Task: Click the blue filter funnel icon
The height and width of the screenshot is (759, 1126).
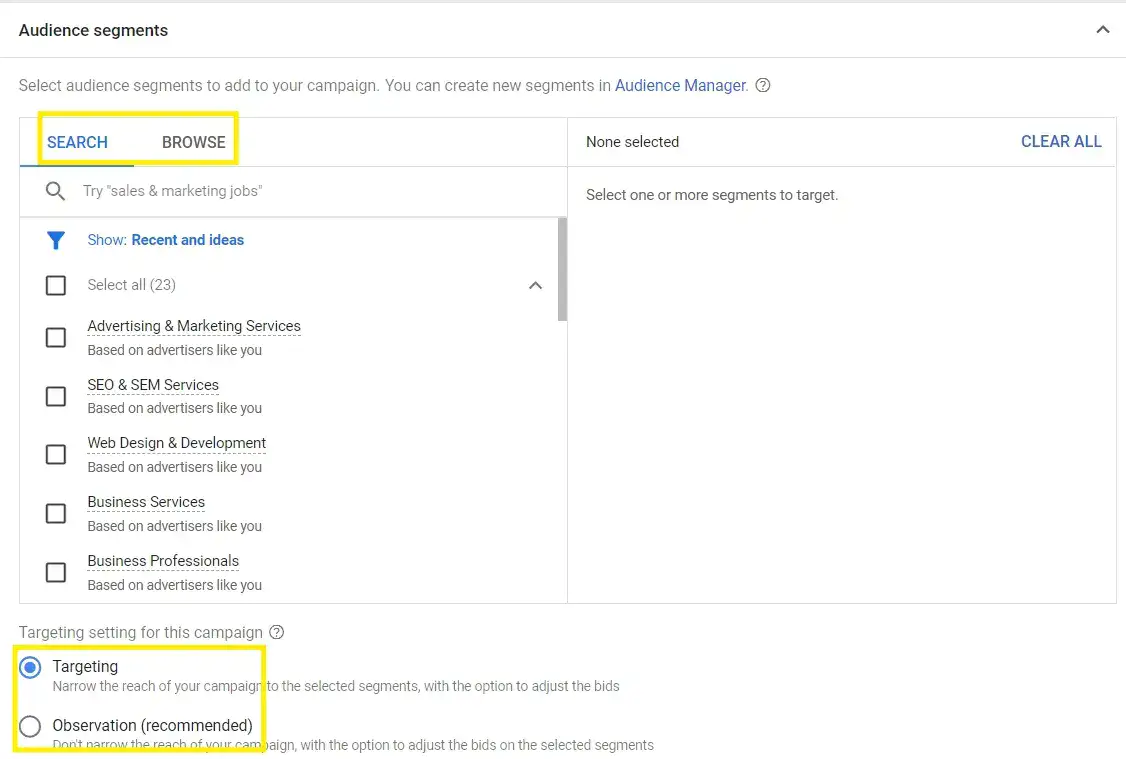Action: pos(55,240)
